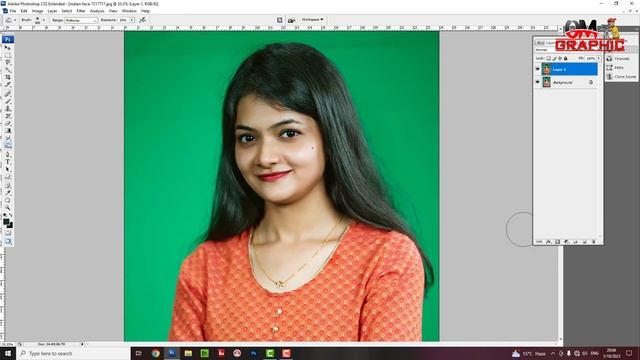Image resolution: width=640 pixels, height=360 pixels.
Task: Toggle Lock all padlock icon
Action: [565, 58]
